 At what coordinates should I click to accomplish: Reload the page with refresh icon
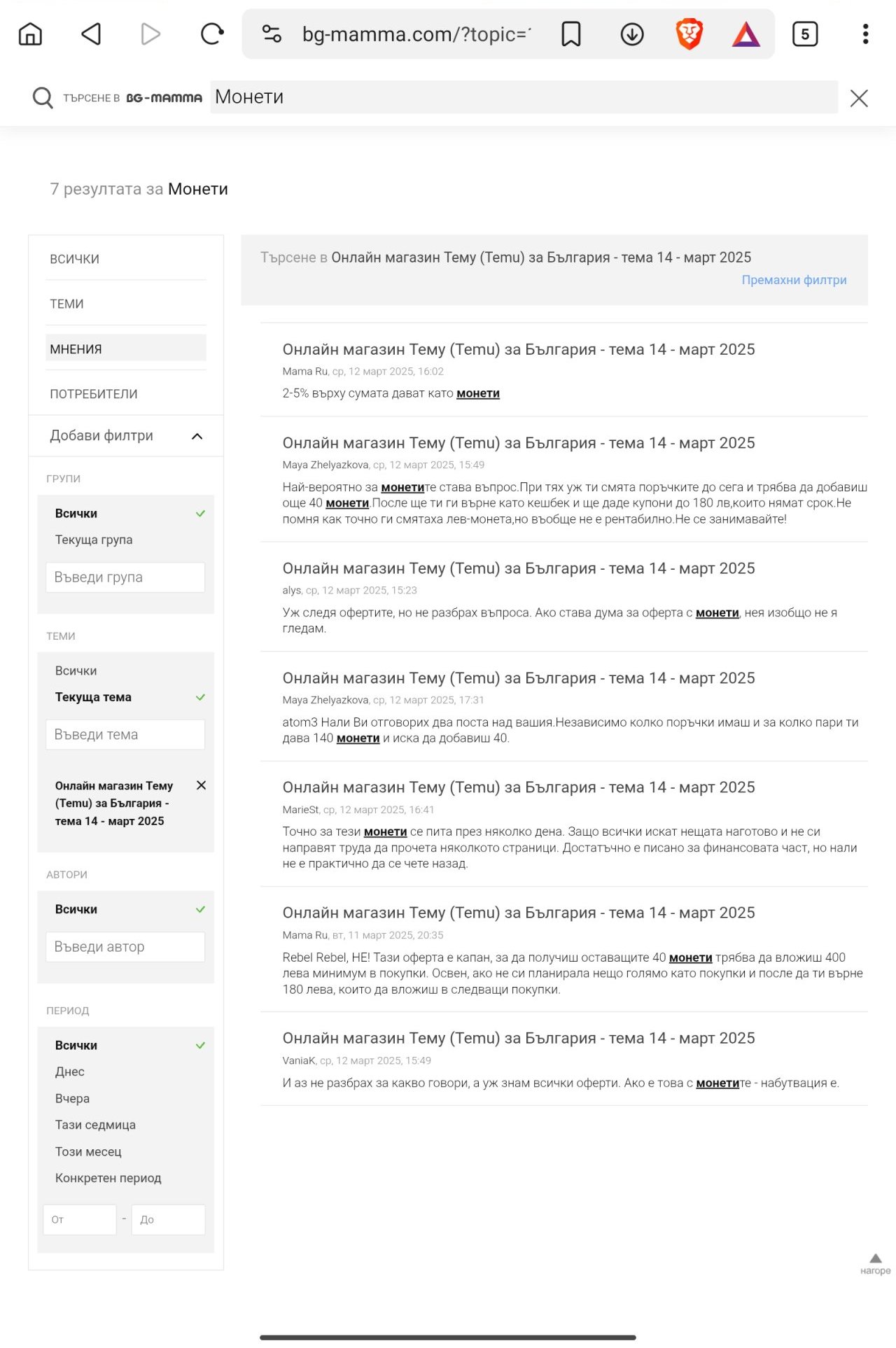[211, 34]
